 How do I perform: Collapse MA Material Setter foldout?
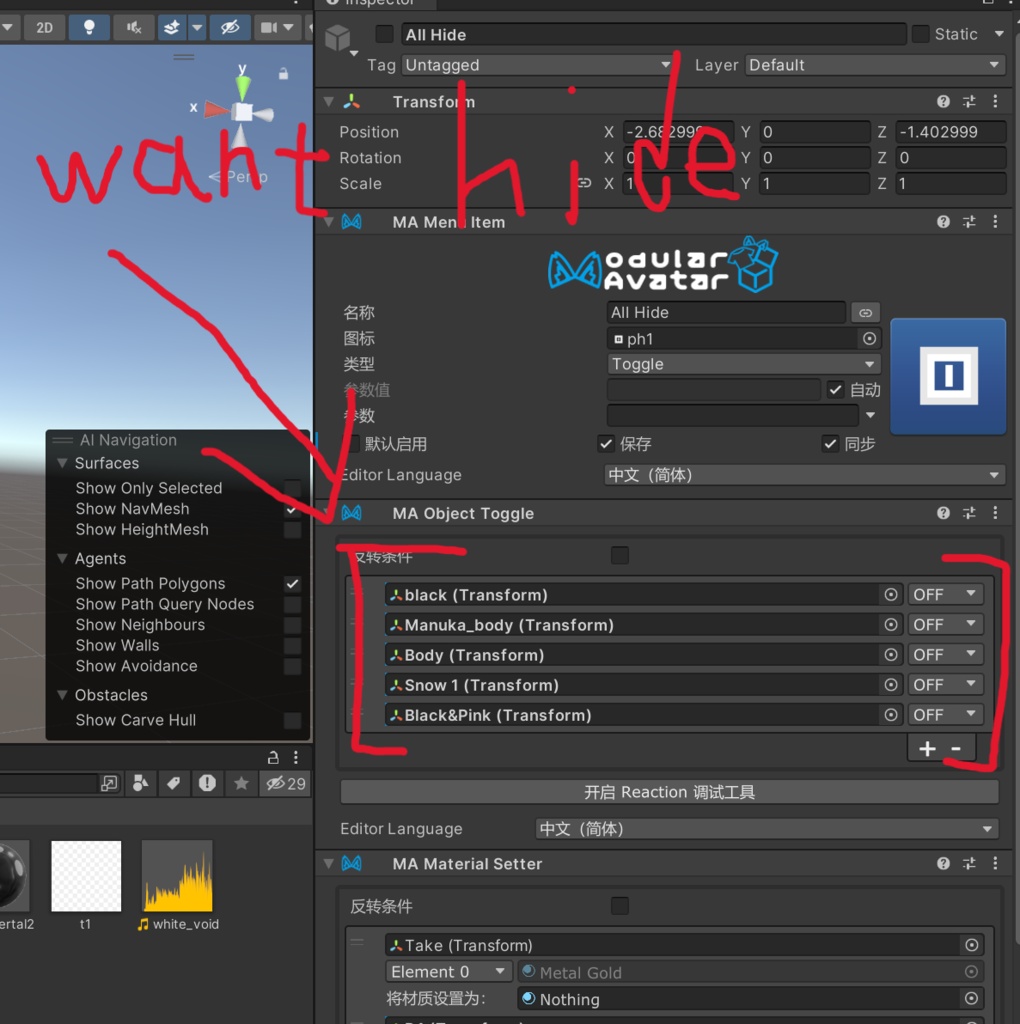pos(328,863)
